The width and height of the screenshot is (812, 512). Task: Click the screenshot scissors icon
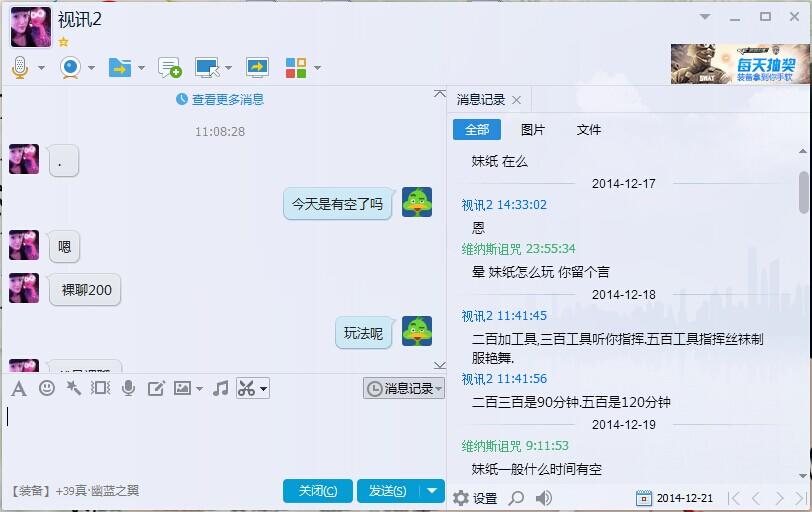coord(246,388)
